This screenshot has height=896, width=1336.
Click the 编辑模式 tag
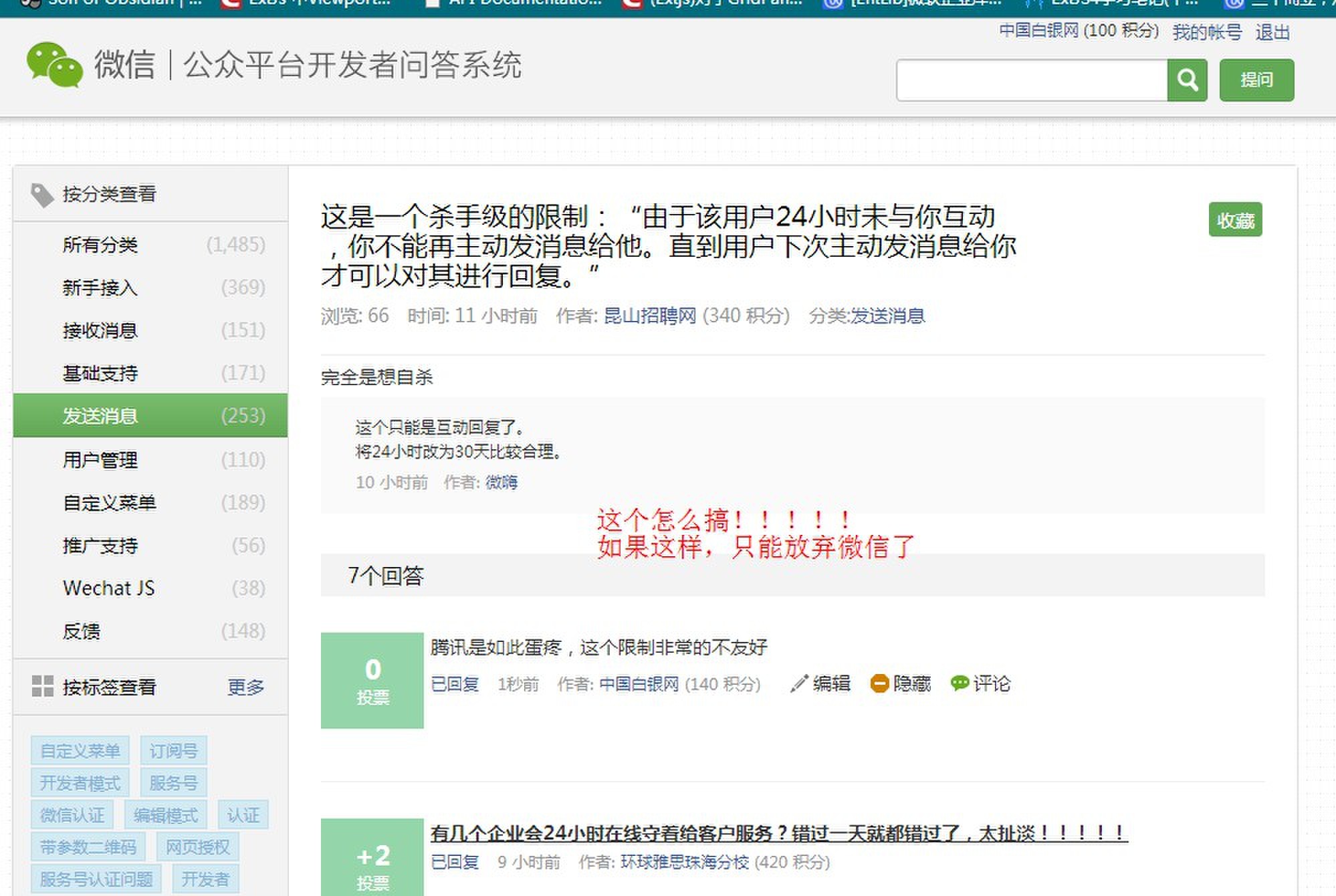[x=165, y=814]
